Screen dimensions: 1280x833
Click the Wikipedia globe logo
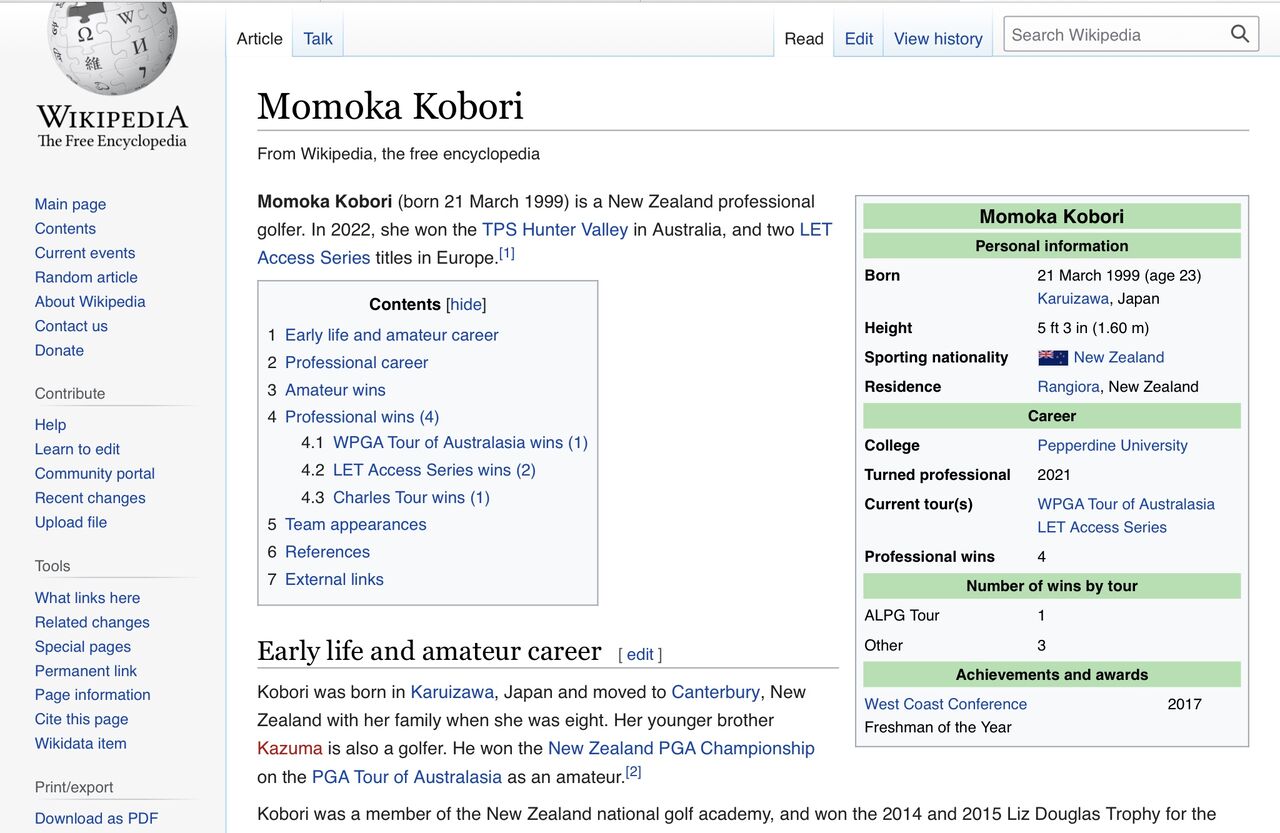point(112,47)
